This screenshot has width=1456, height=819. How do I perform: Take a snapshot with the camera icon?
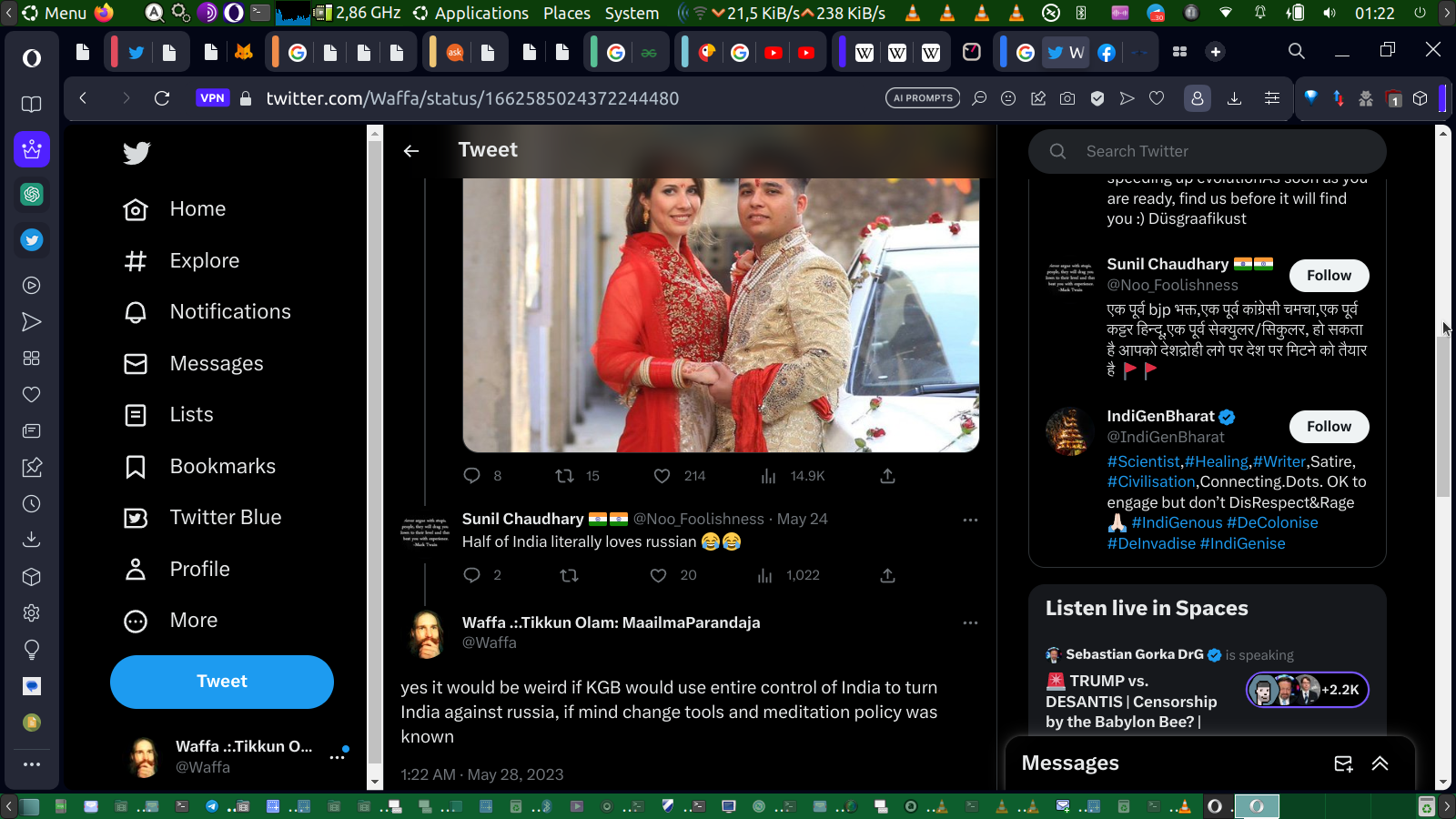pos(1067,98)
